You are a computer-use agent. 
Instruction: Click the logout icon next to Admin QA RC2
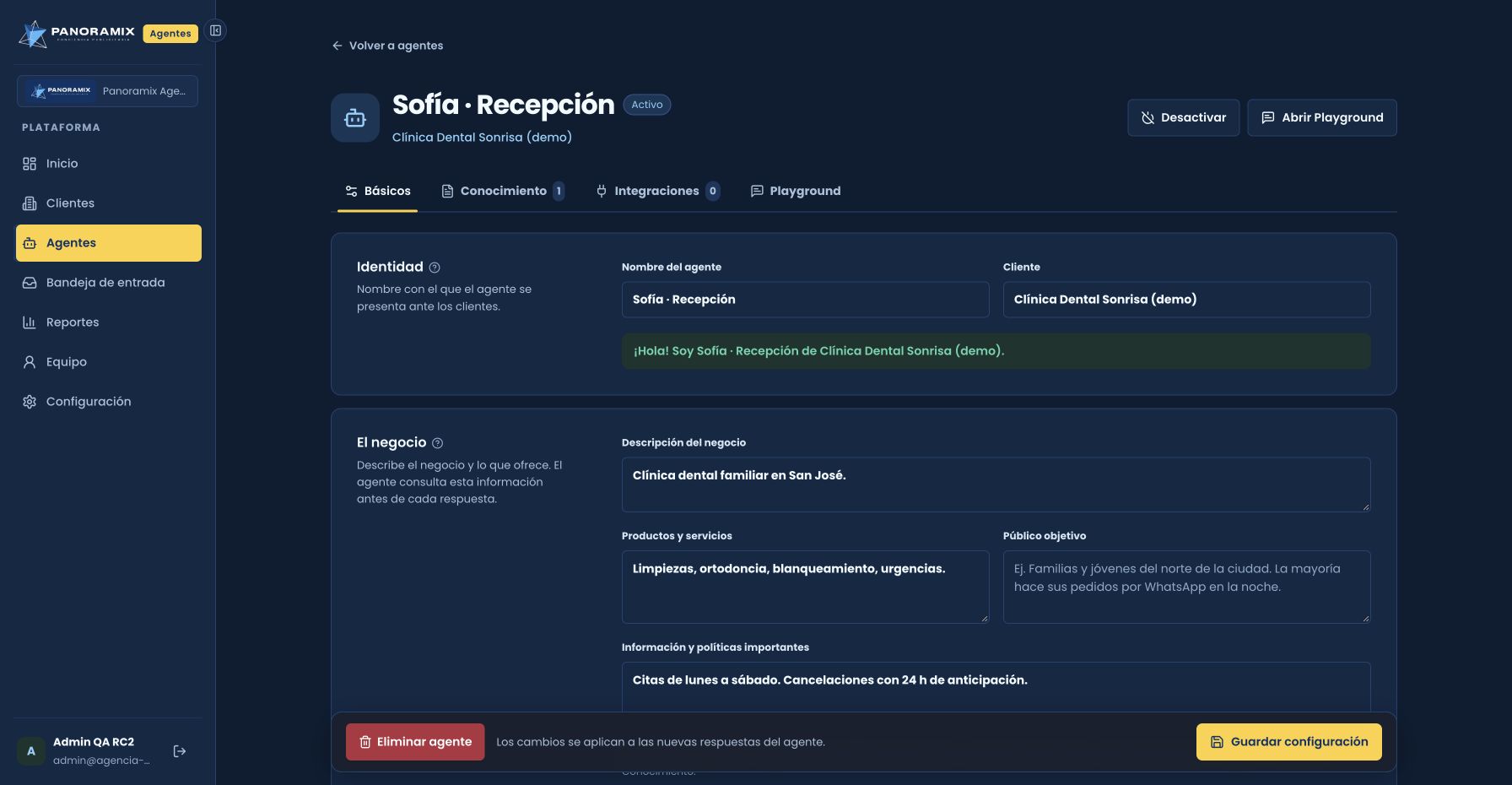click(x=180, y=751)
